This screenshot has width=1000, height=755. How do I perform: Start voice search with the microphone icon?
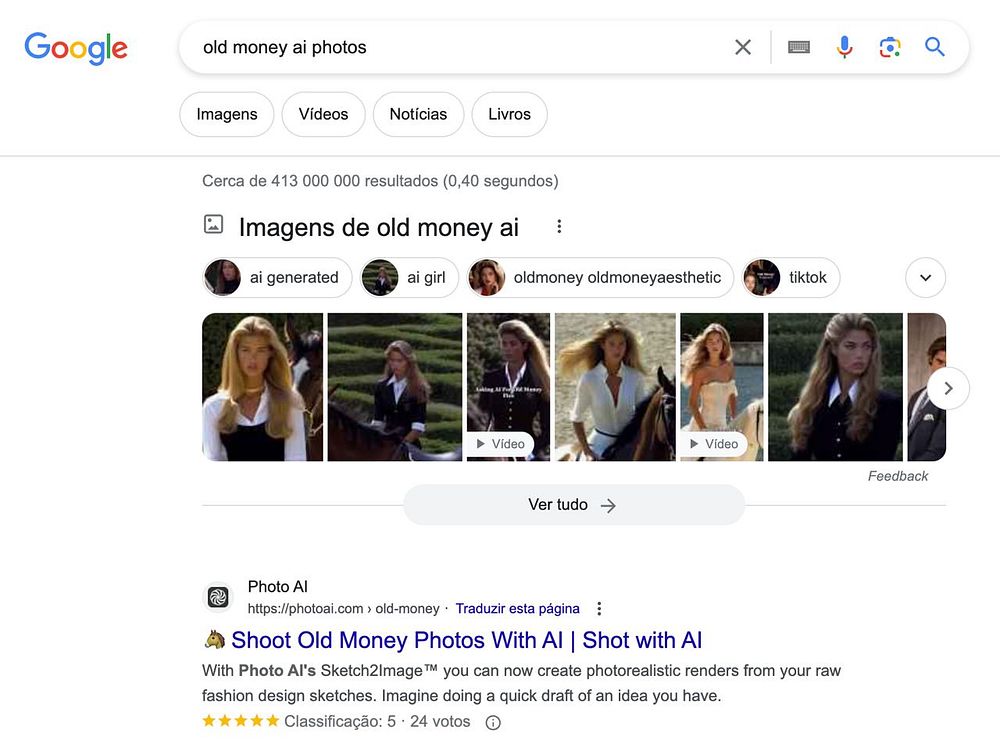[x=844, y=47]
